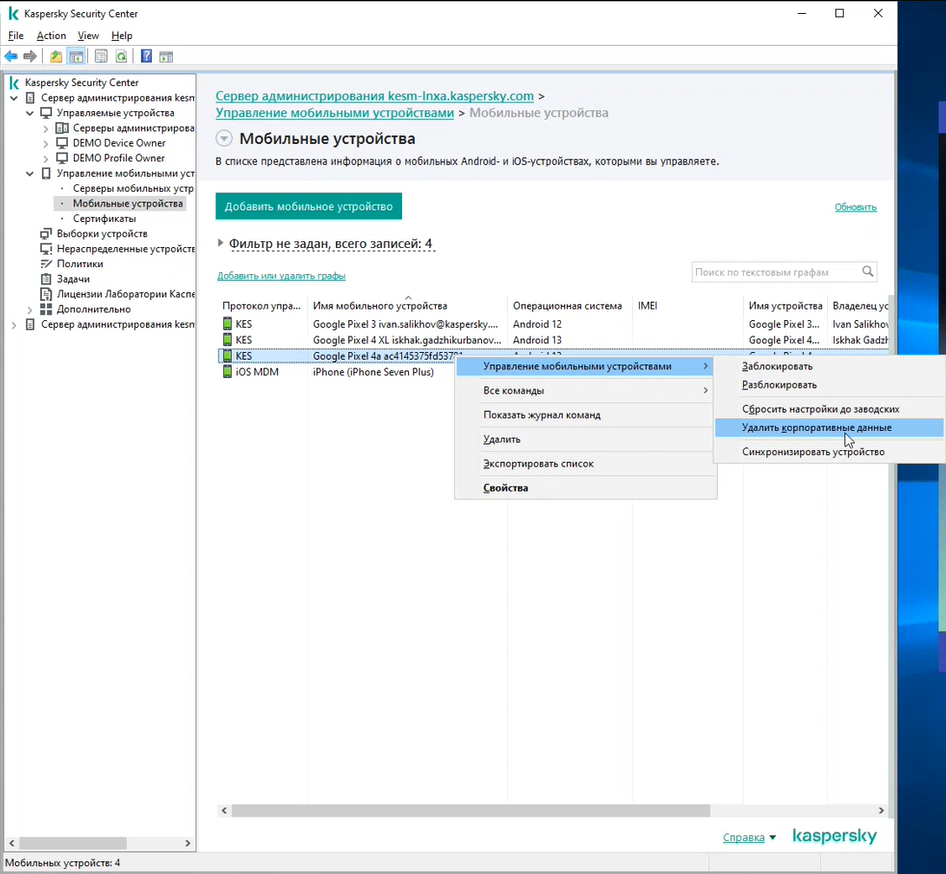This screenshot has height=874, width=946.
Task: Choose Экспортировать список
Action: pyautogui.click(x=585, y=464)
